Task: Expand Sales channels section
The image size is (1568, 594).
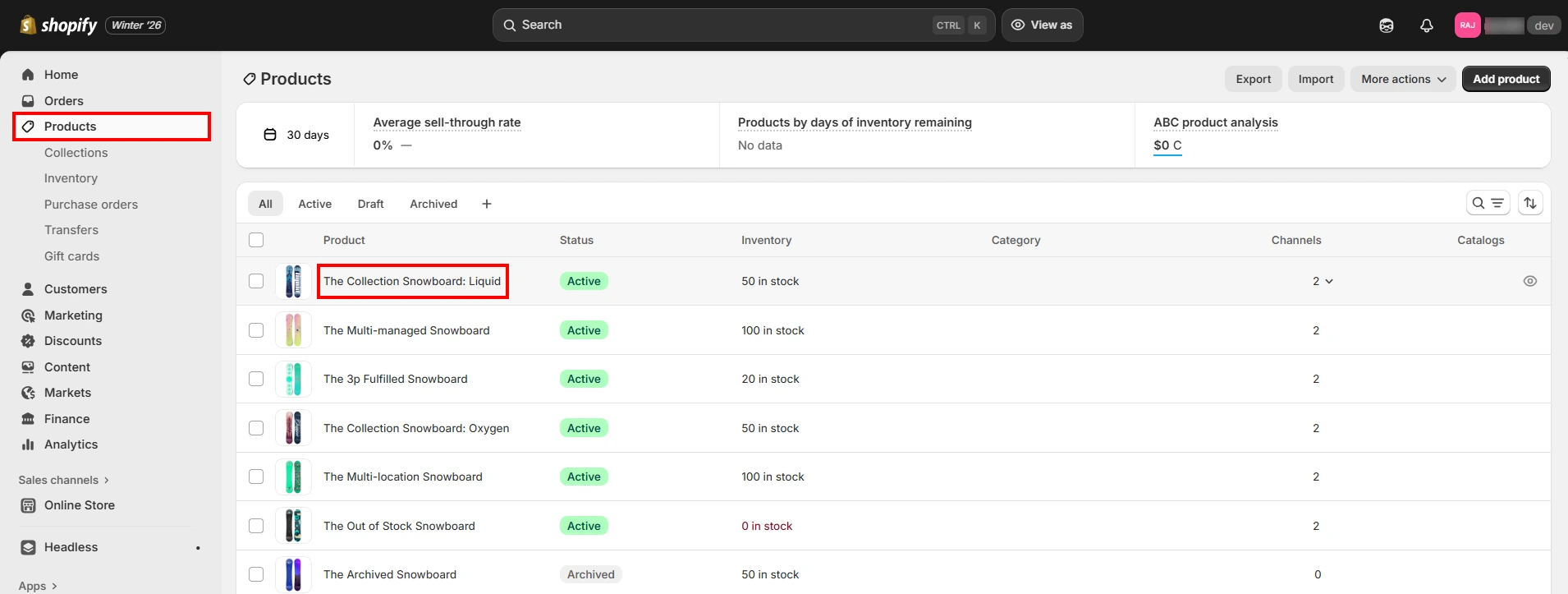Action: point(64,480)
